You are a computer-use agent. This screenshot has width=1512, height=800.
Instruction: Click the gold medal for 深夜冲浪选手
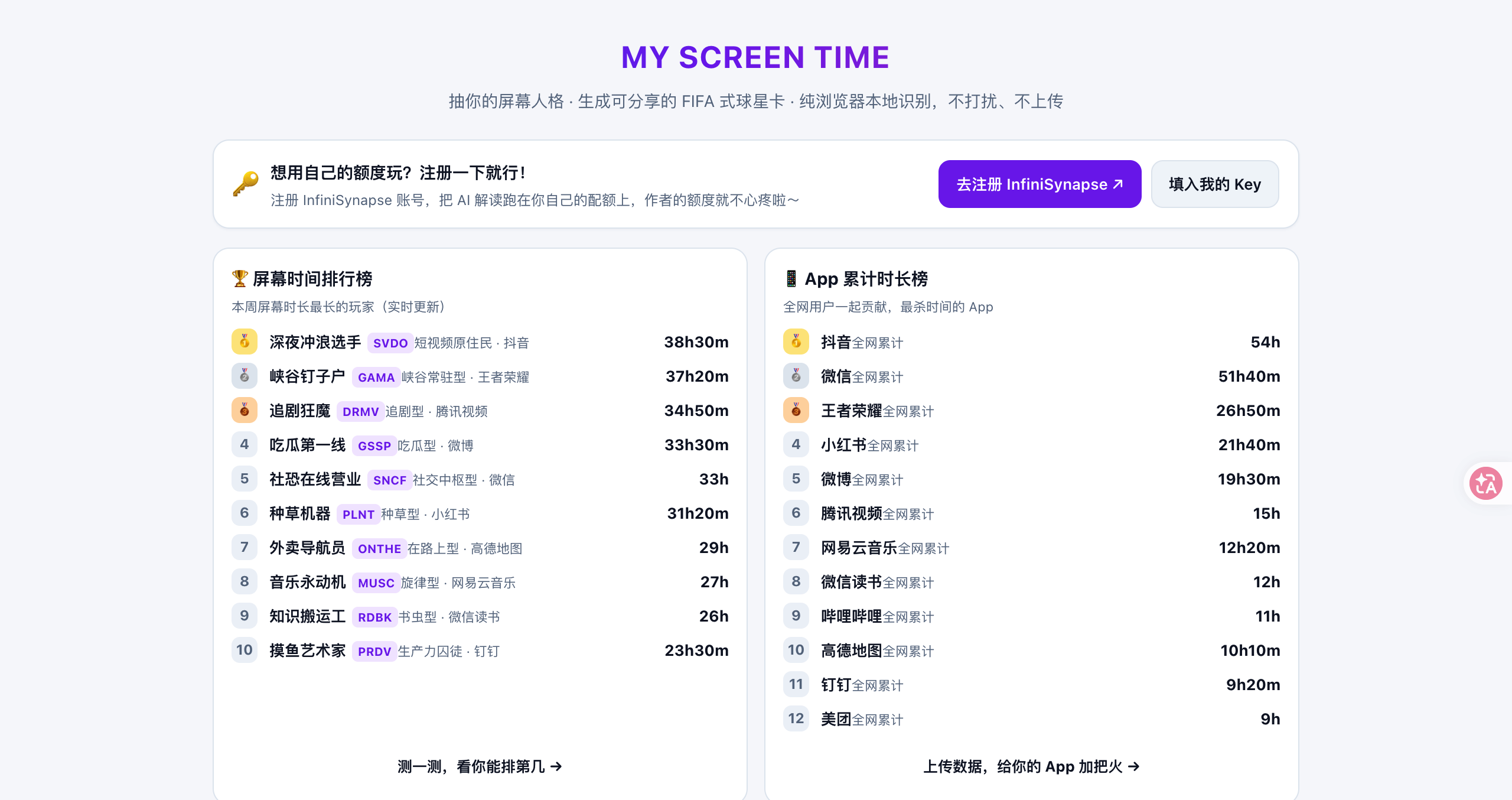coord(245,342)
